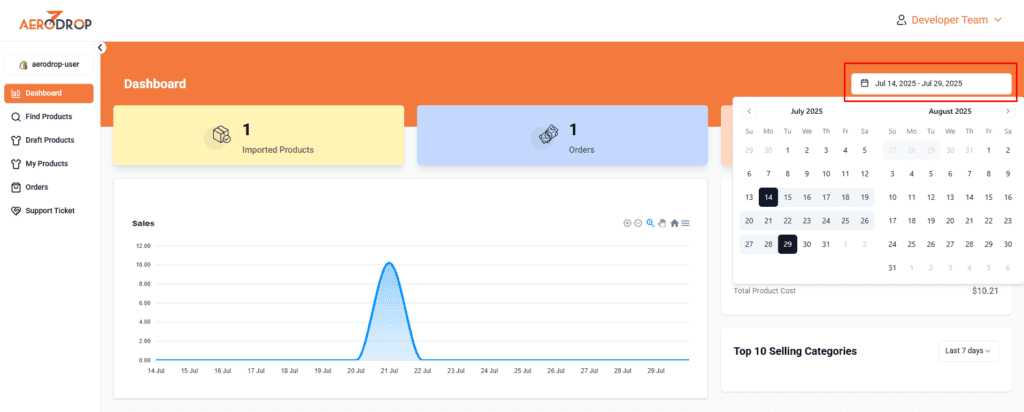Pick July 30 in the calendar

(x=807, y=243)
